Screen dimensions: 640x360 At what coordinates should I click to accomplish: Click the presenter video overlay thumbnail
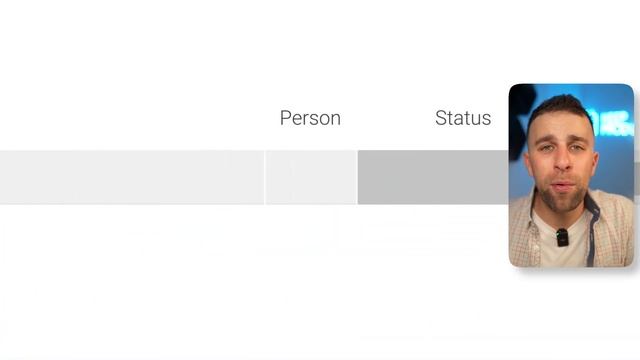pos(571,176)
